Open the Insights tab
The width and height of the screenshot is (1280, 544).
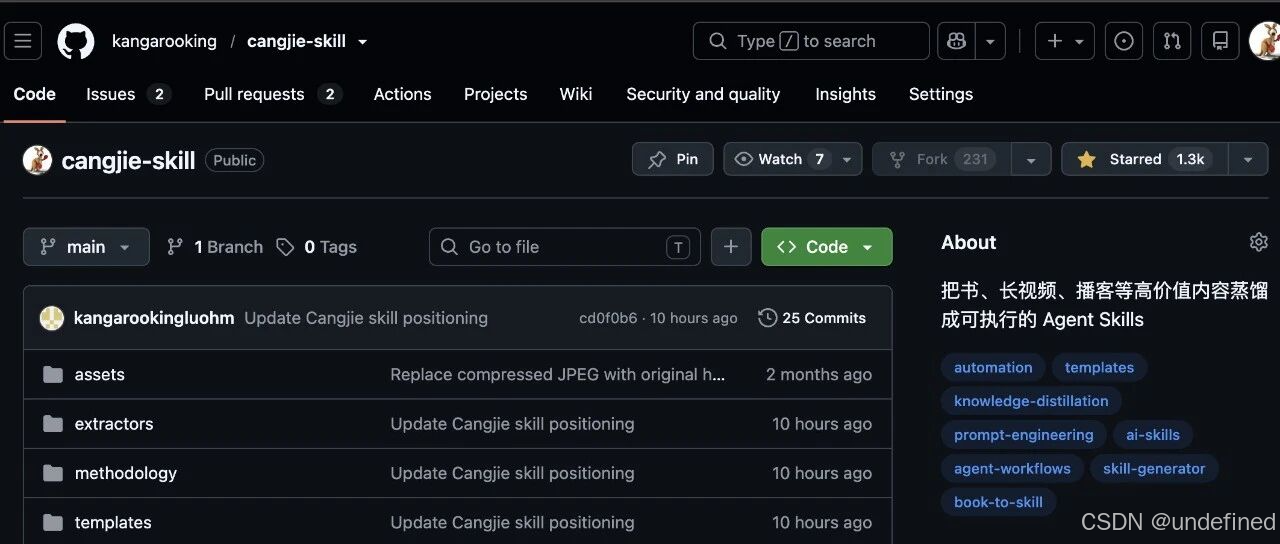pyautogui.click(x=845, y=94)
